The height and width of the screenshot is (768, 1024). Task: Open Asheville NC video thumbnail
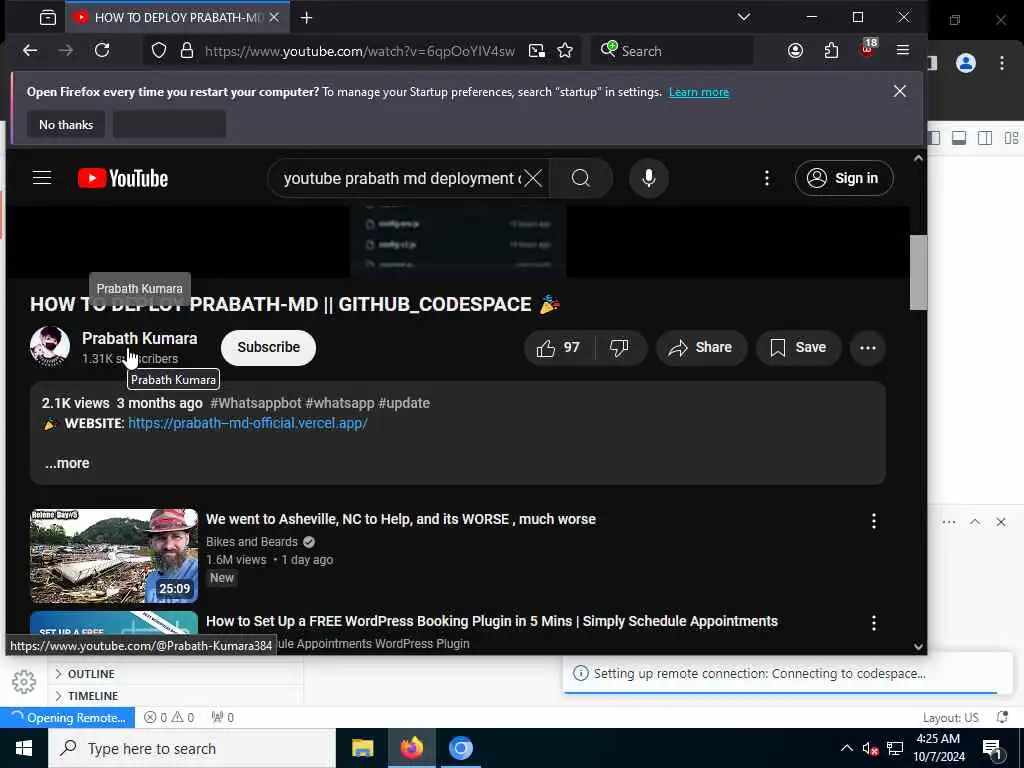(114, 556)
